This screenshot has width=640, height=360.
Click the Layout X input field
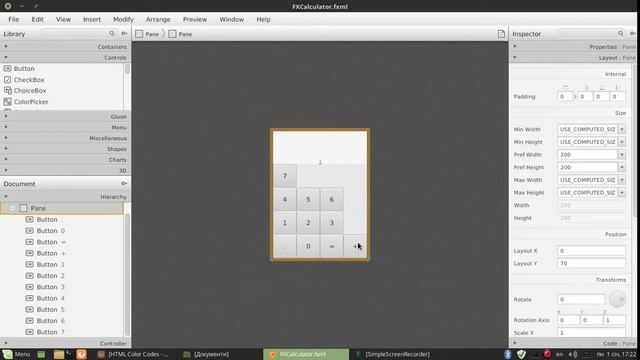pyautogui.click(x=591, y=251)
